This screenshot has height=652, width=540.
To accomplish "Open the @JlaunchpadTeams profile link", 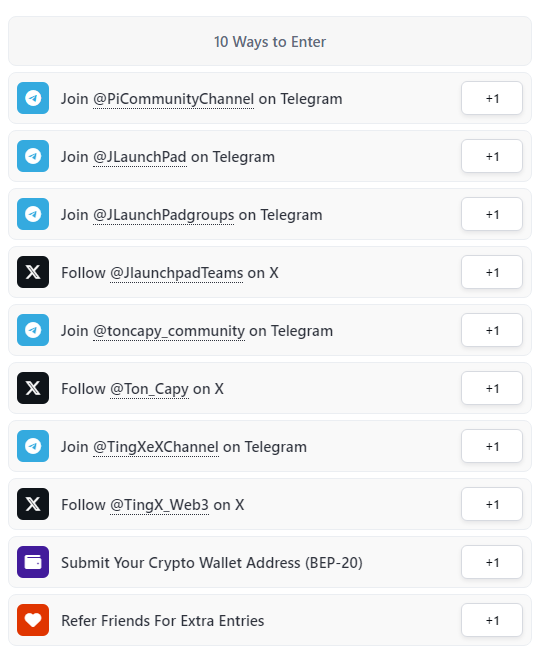I will [x=176, y=273].
